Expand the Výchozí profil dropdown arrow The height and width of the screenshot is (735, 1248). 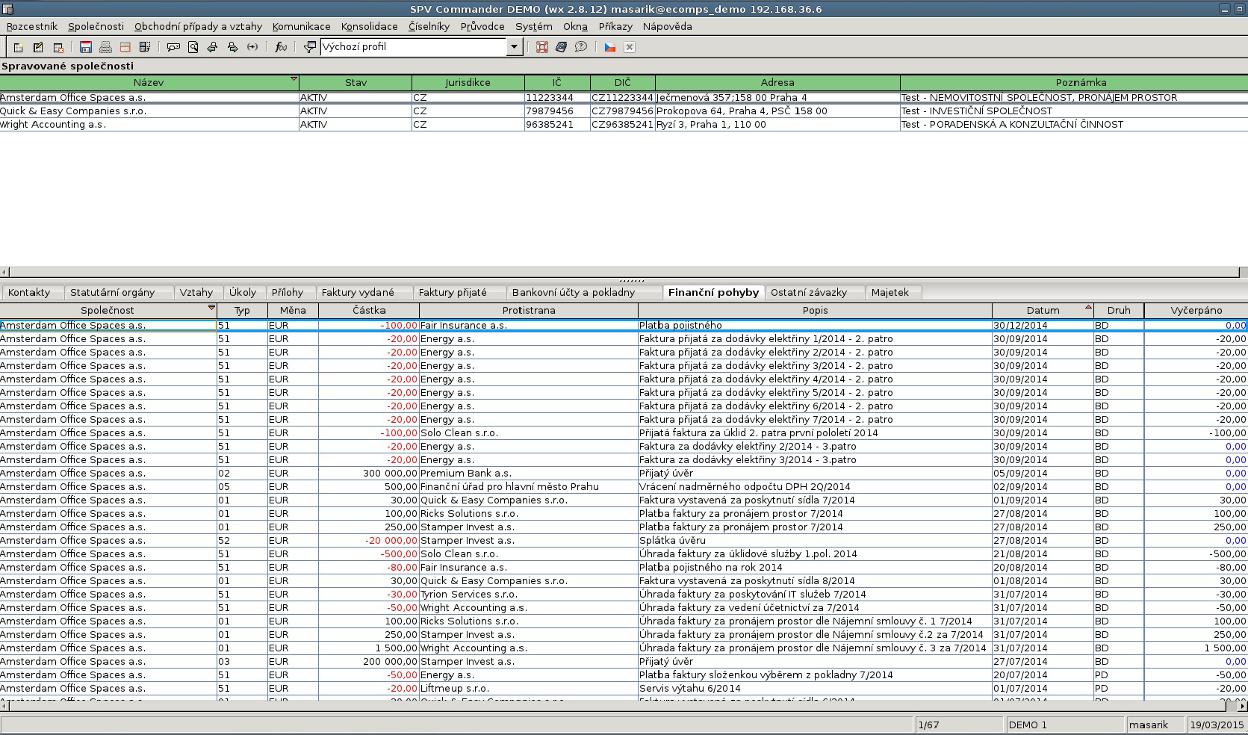[x=515, y=47]
